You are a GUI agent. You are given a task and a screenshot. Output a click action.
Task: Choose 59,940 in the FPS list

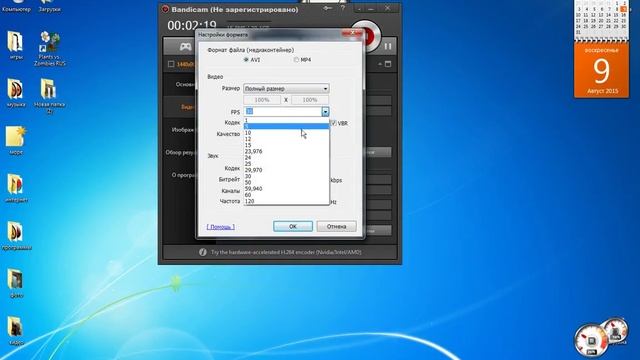(x=286, y=189)
